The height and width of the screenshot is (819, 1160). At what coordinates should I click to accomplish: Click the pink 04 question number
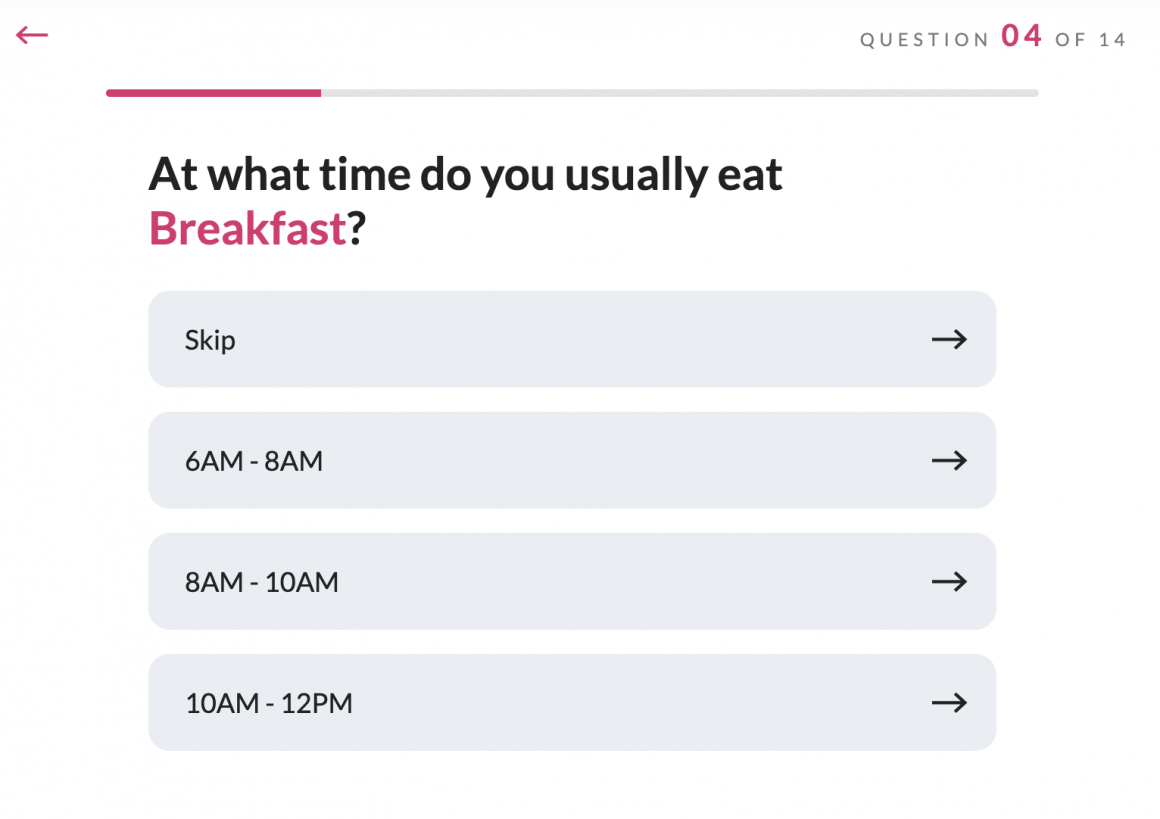coord(1022,37)
